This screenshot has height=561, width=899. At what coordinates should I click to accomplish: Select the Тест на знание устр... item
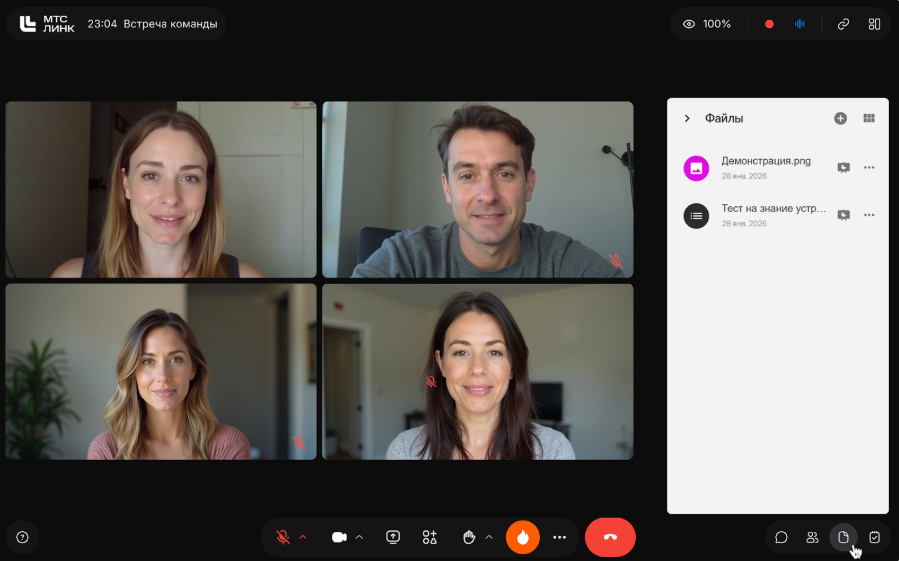[x=773, y=209]
